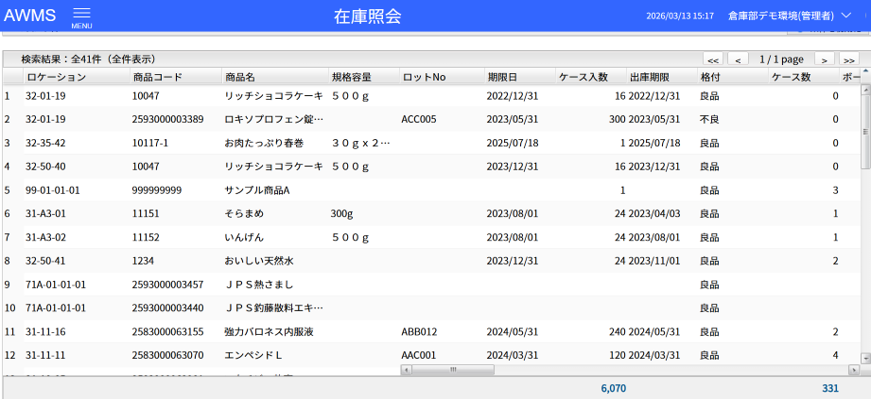Click horizontal scrollbar right arrow
Image resolution: width=871 pixels, height=399 pixels.
pos(853,370)
